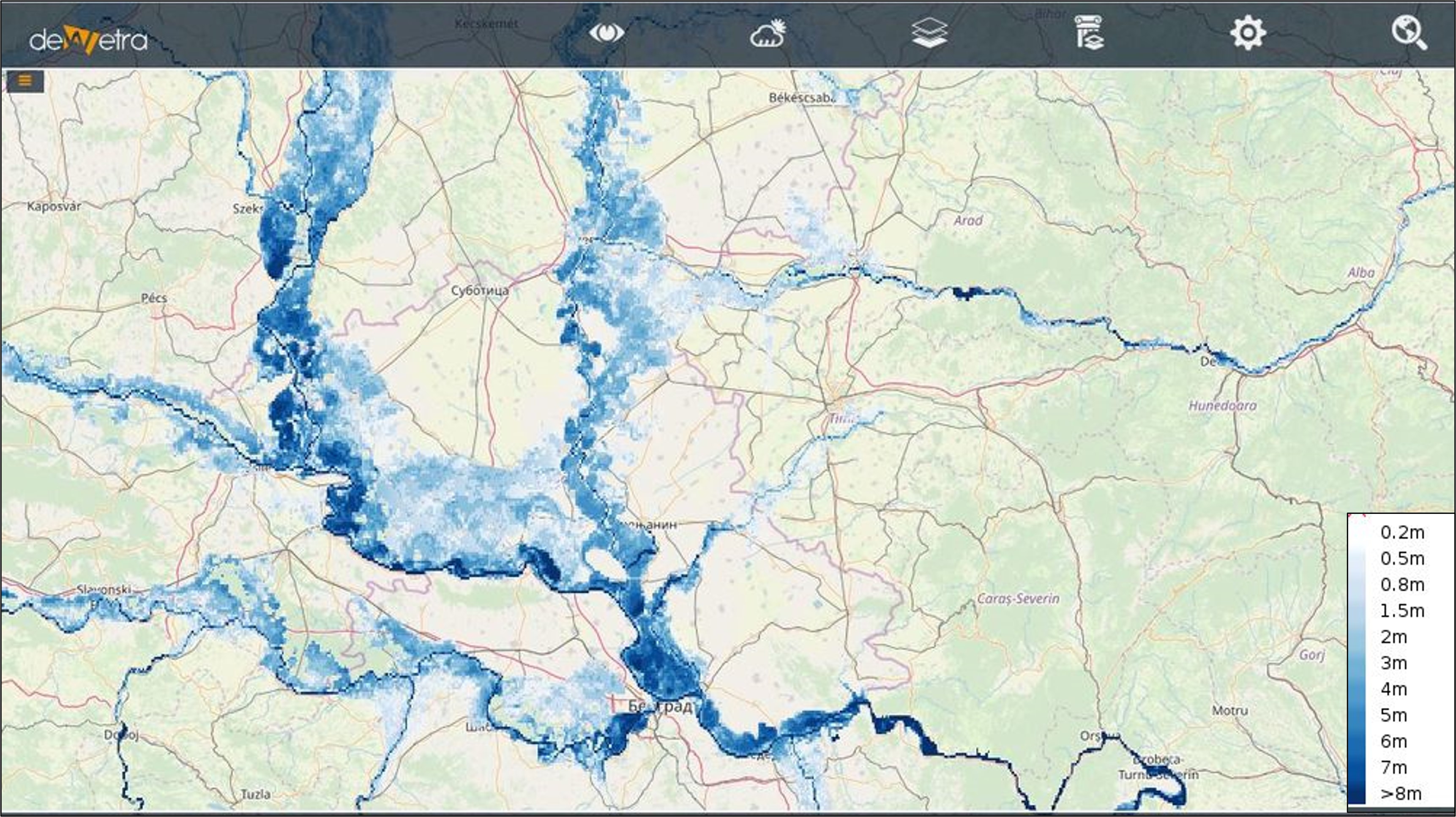Click the Kecskemét label in header
Viewport: 1456px width, 817px height.
tap(486, 24)
